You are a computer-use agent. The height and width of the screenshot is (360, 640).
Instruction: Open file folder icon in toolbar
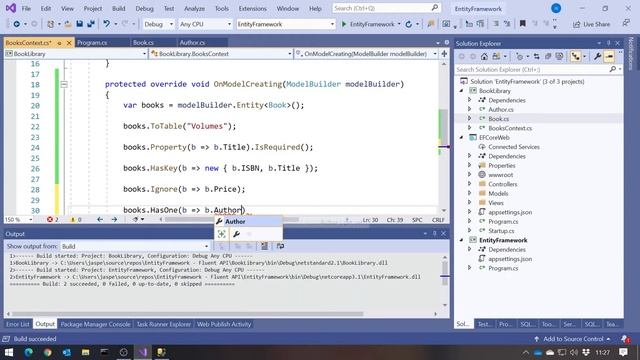(x=68, y=24)
